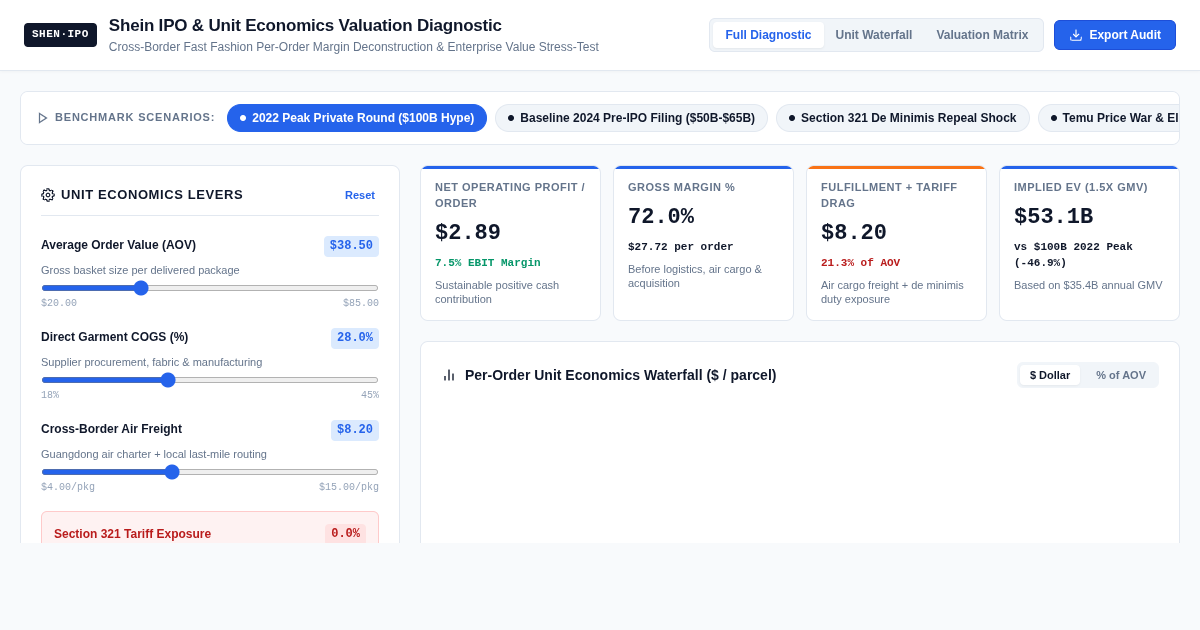1200x630 pixels.
Task: Adjust the Average Order Value slider
Action: 210,288
